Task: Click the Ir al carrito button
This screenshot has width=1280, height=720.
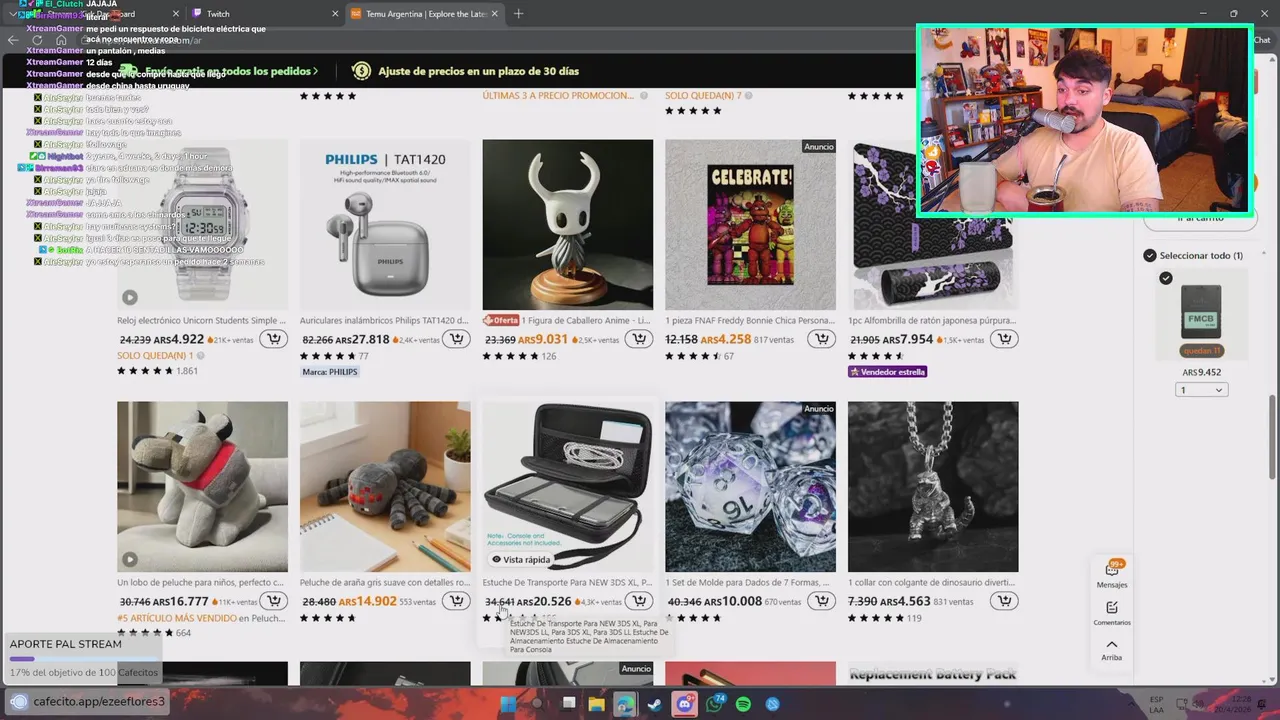Action: coord(1200,219)
